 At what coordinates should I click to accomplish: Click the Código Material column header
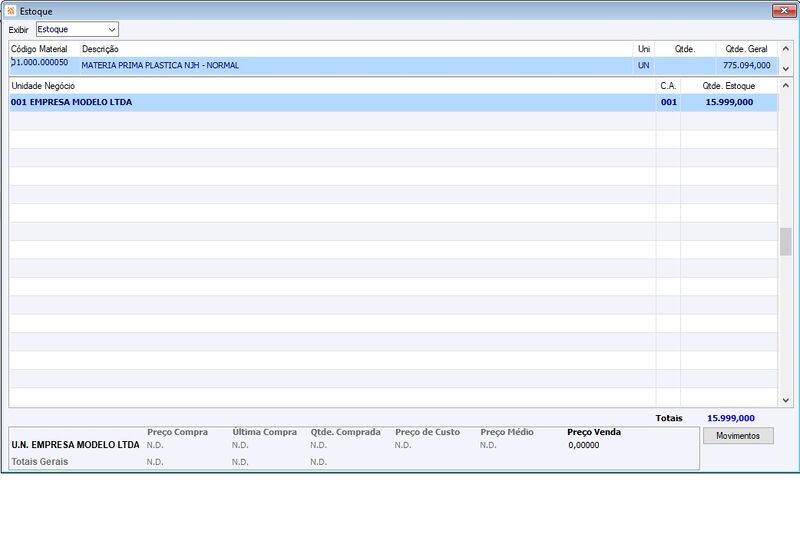click(x=39, y=49)
